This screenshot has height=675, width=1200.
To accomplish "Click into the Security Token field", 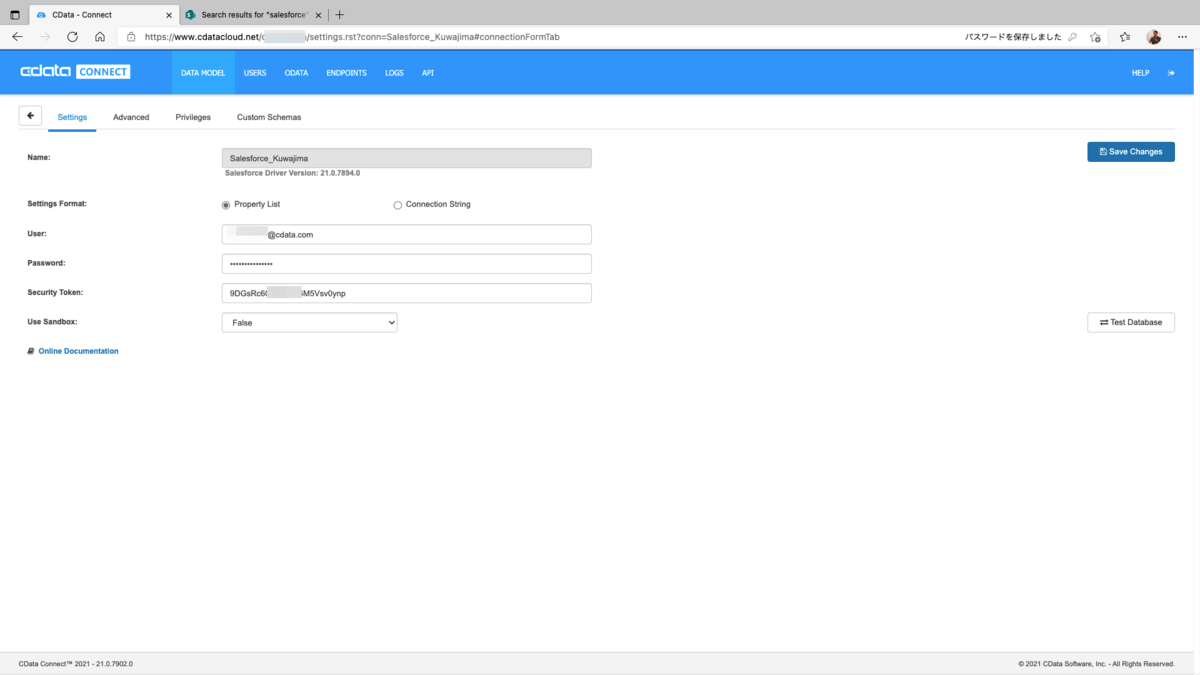I will point(406,293).
